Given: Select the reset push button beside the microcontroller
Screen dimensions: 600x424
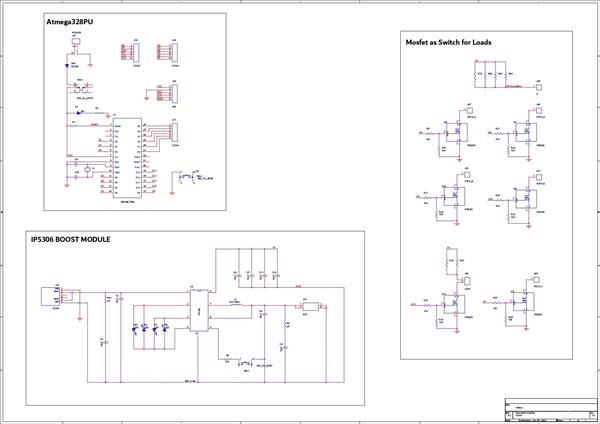Looking at the screenshot, I should pyautogui.click(x=187, y=176).
